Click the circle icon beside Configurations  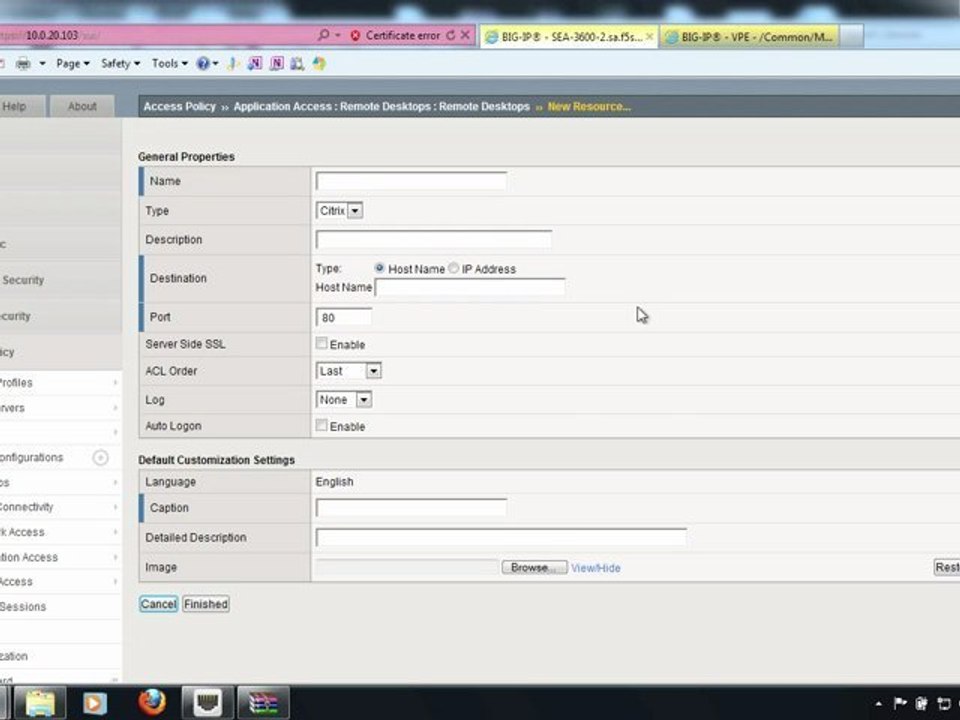[100, 457]
